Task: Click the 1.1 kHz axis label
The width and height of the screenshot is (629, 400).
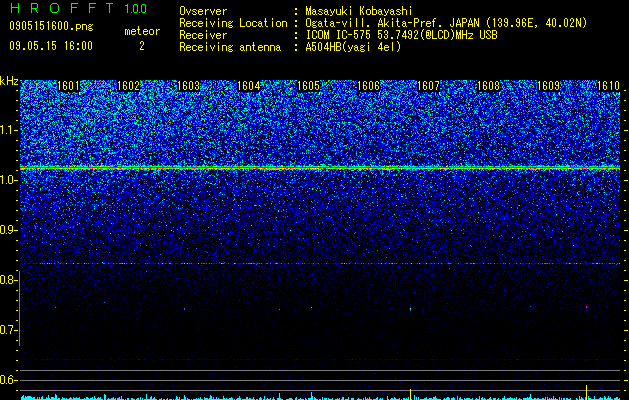Action: click(9, 130)
